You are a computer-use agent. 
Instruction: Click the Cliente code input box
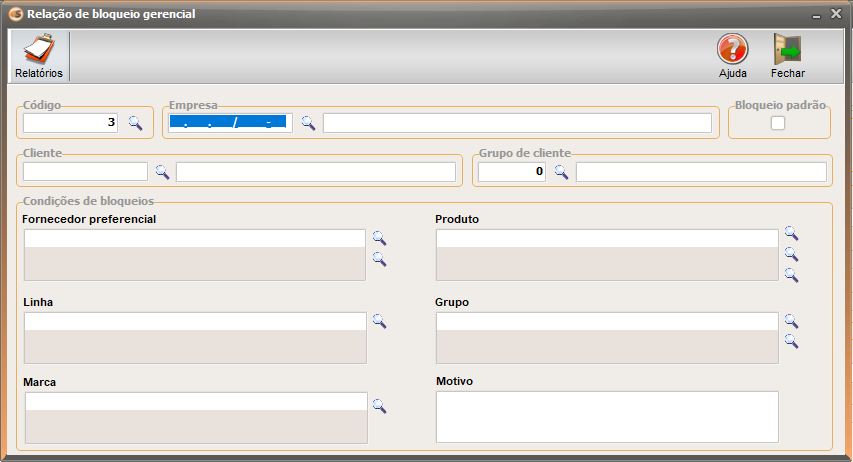[x=85, y=172]
